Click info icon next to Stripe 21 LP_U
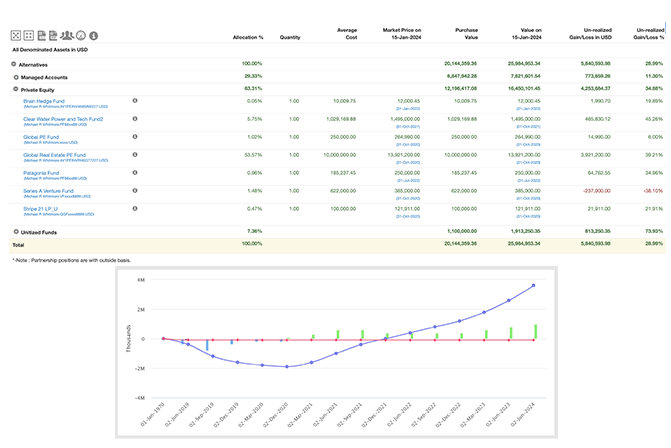The height and width of the screenshot is (448, 671). 135,208
